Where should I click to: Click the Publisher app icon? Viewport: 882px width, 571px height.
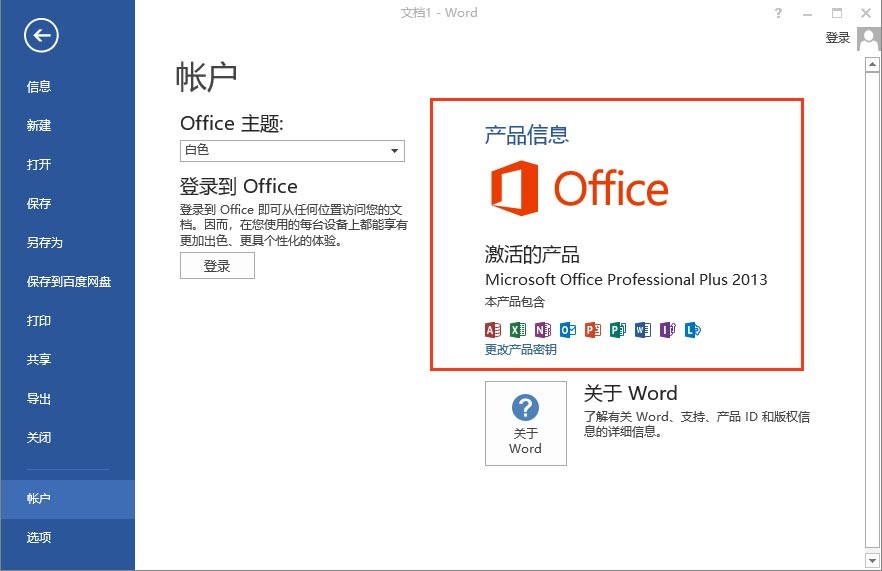[618, 330]
